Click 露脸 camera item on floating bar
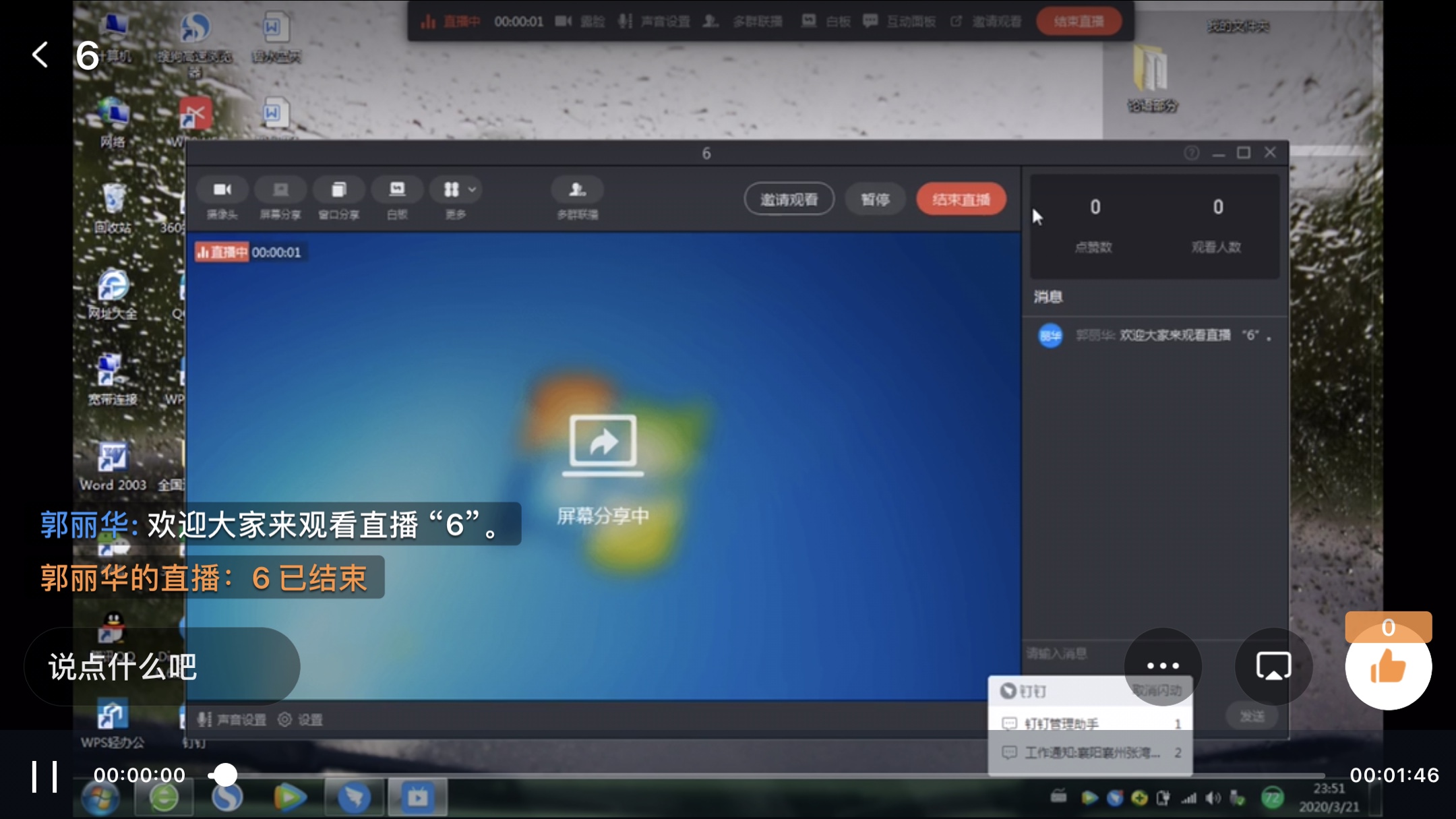Screen dimensions: 1456x819 click(x=580, y=22)
